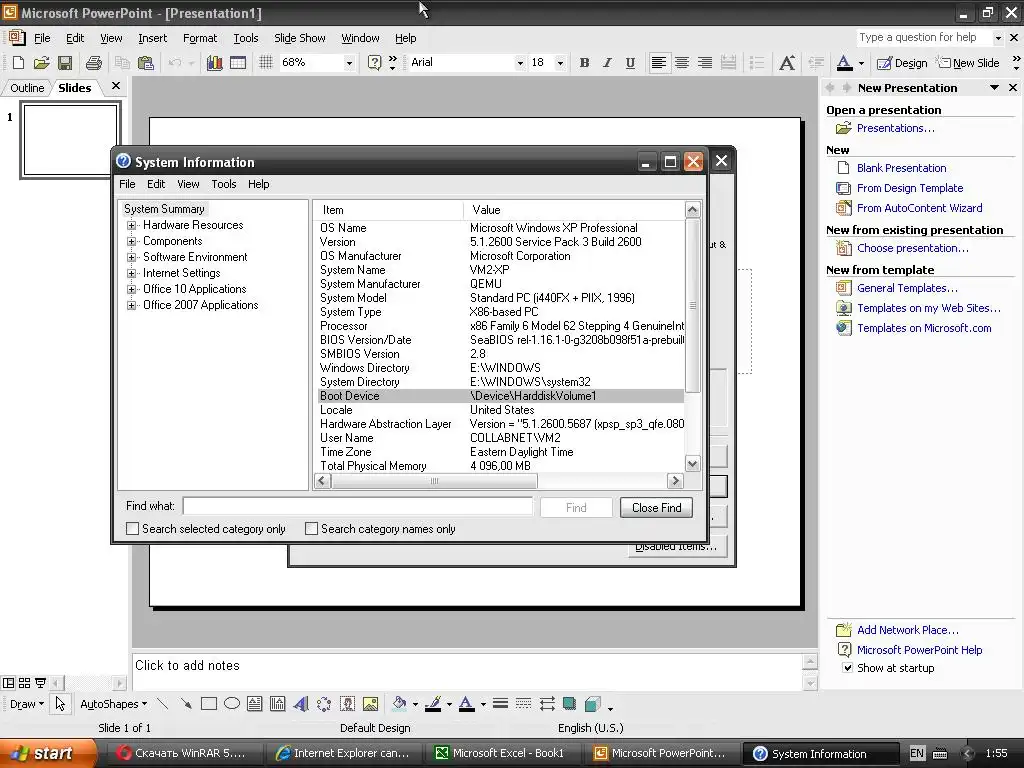Open Fill Color picker arrow on Draw toolbar
1024x768 pixels.
(415, 705)
